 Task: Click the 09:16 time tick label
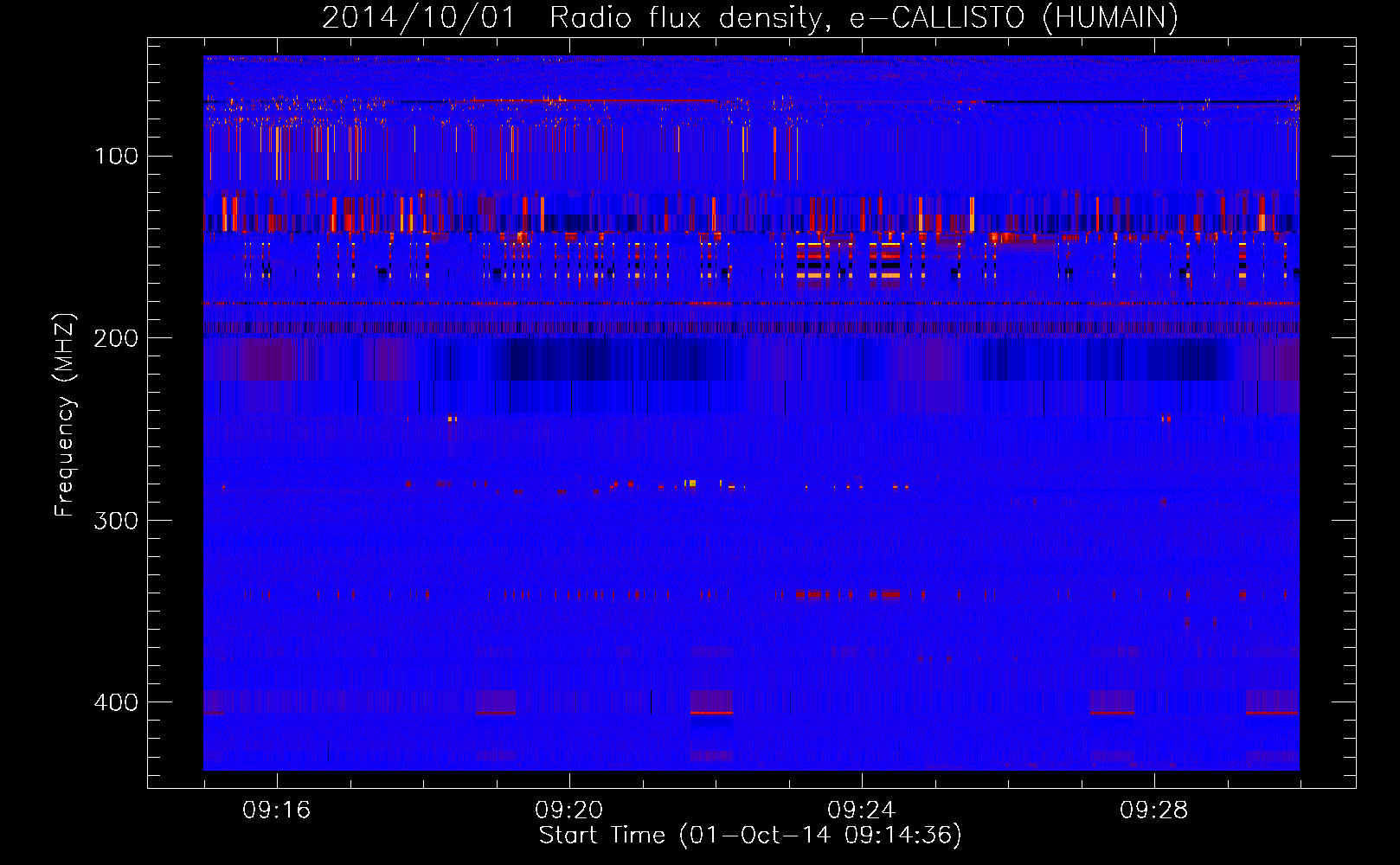click(x=276, y=811)
